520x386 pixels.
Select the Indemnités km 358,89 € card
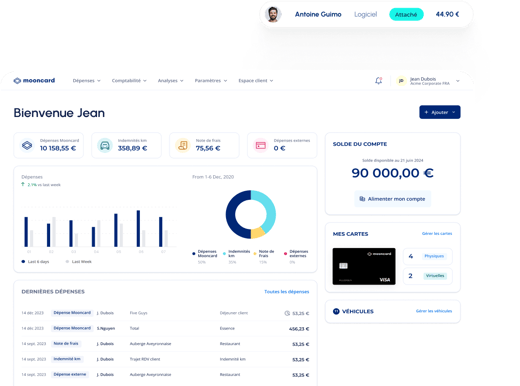pyautogui.click(x=126, y=145)
